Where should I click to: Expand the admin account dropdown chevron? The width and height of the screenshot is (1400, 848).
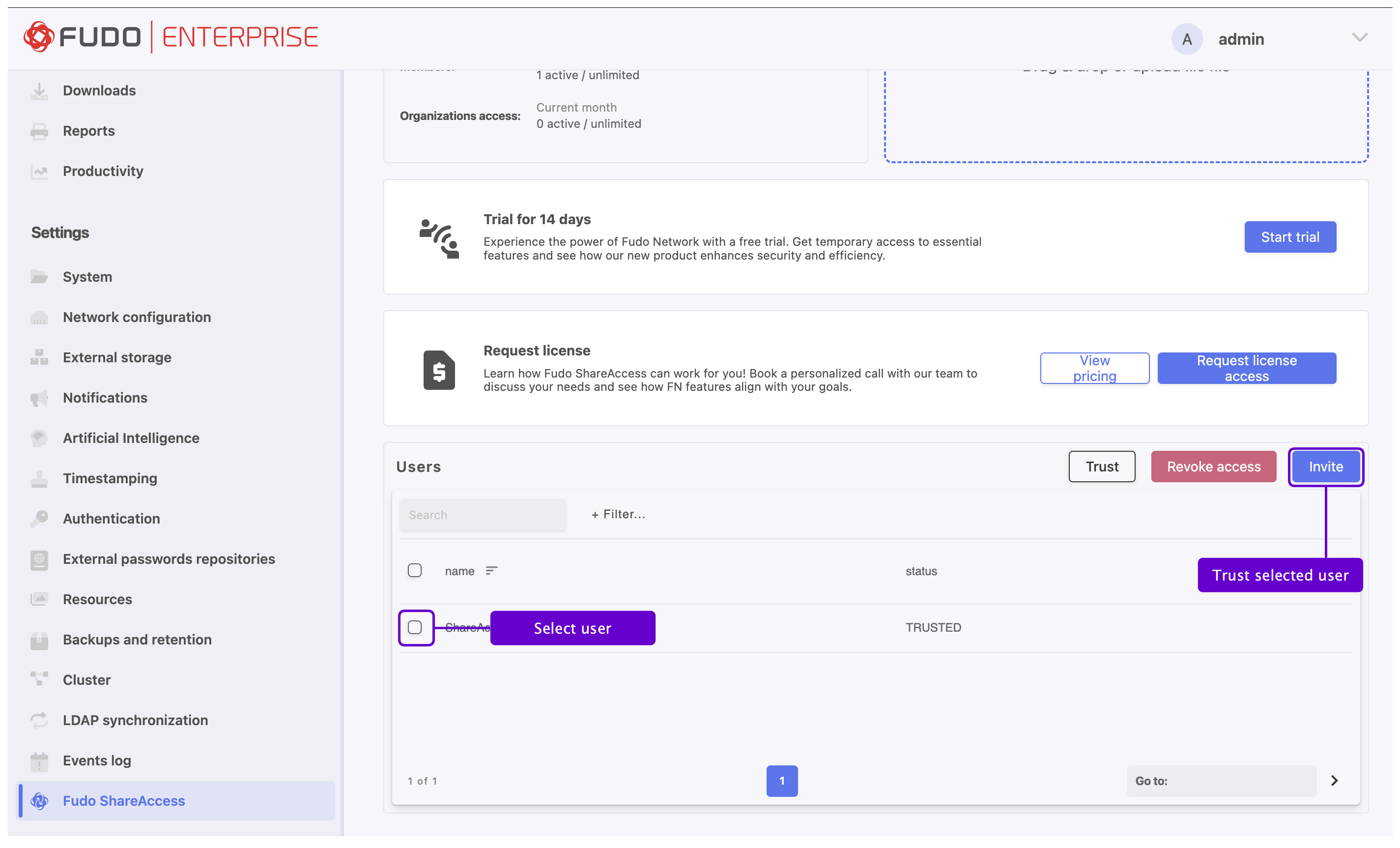point(1359,38)
